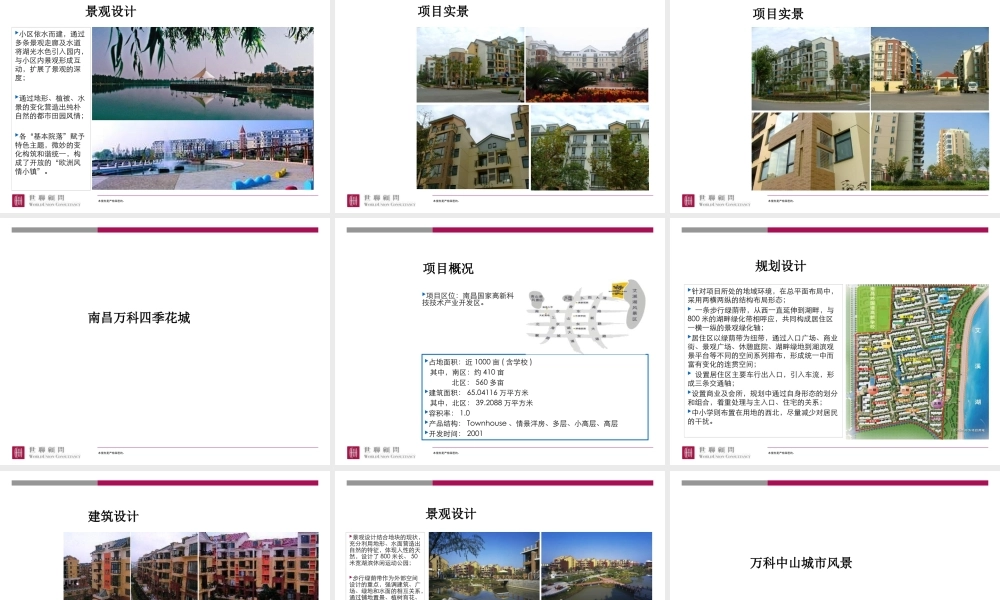Click the paragraph beginning 小区依水而建
This screenshot has width=1000, height=600.
point(50,55)
